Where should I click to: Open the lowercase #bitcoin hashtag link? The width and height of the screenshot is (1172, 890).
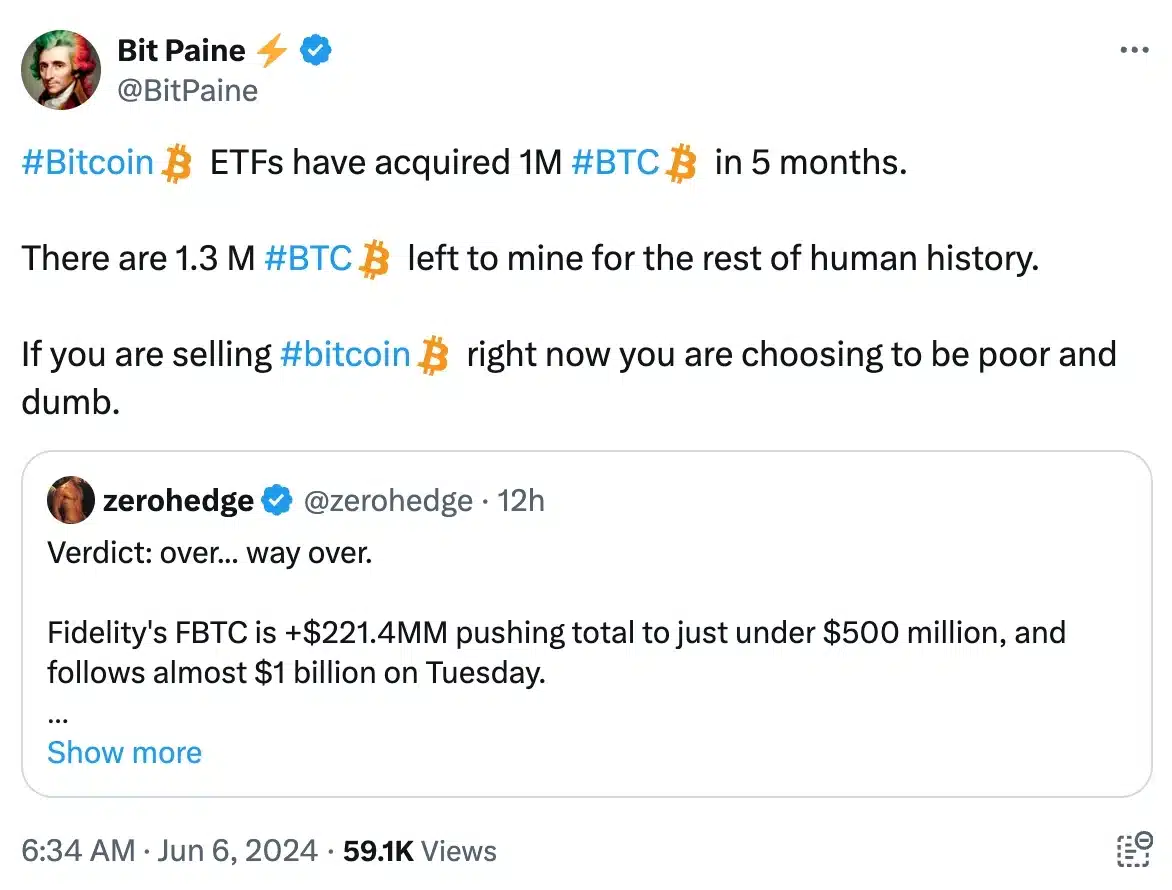[346, 355]
